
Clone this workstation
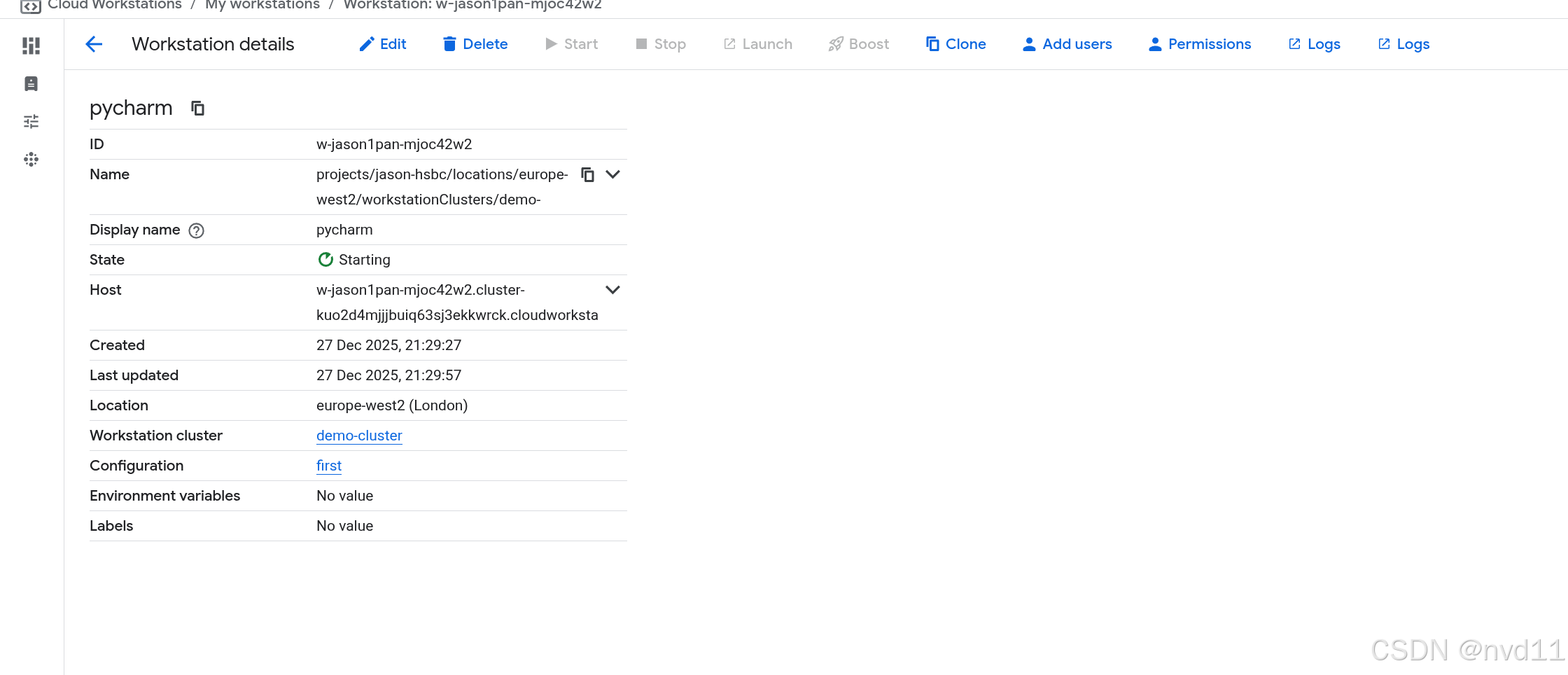pos(955,44)
